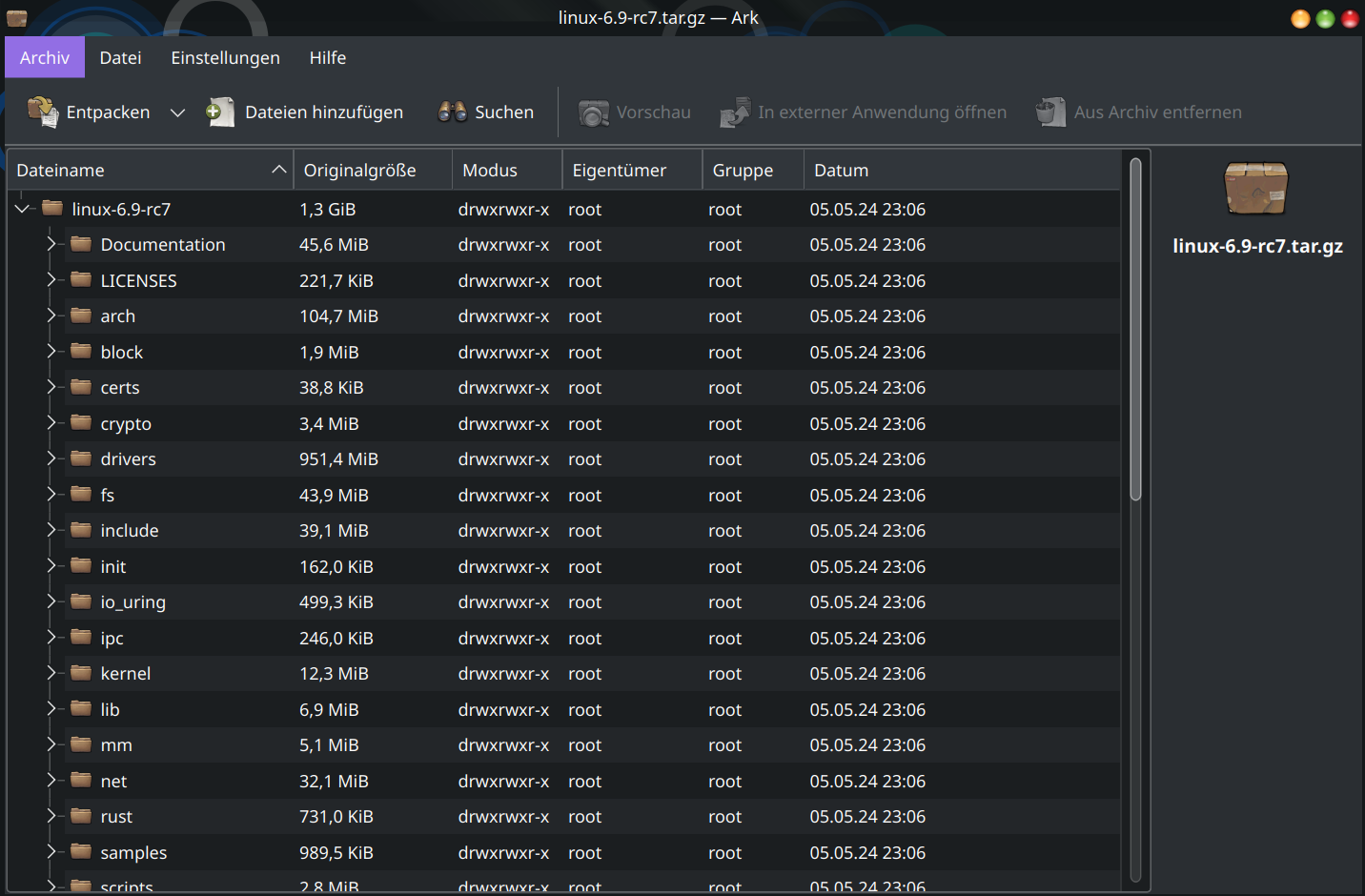Click the Documentation folder icon

tap(80, 244)
